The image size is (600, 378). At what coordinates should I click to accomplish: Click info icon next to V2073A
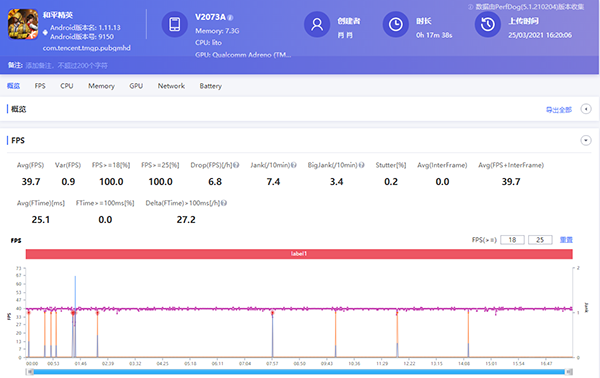click(x=230, y=18)
